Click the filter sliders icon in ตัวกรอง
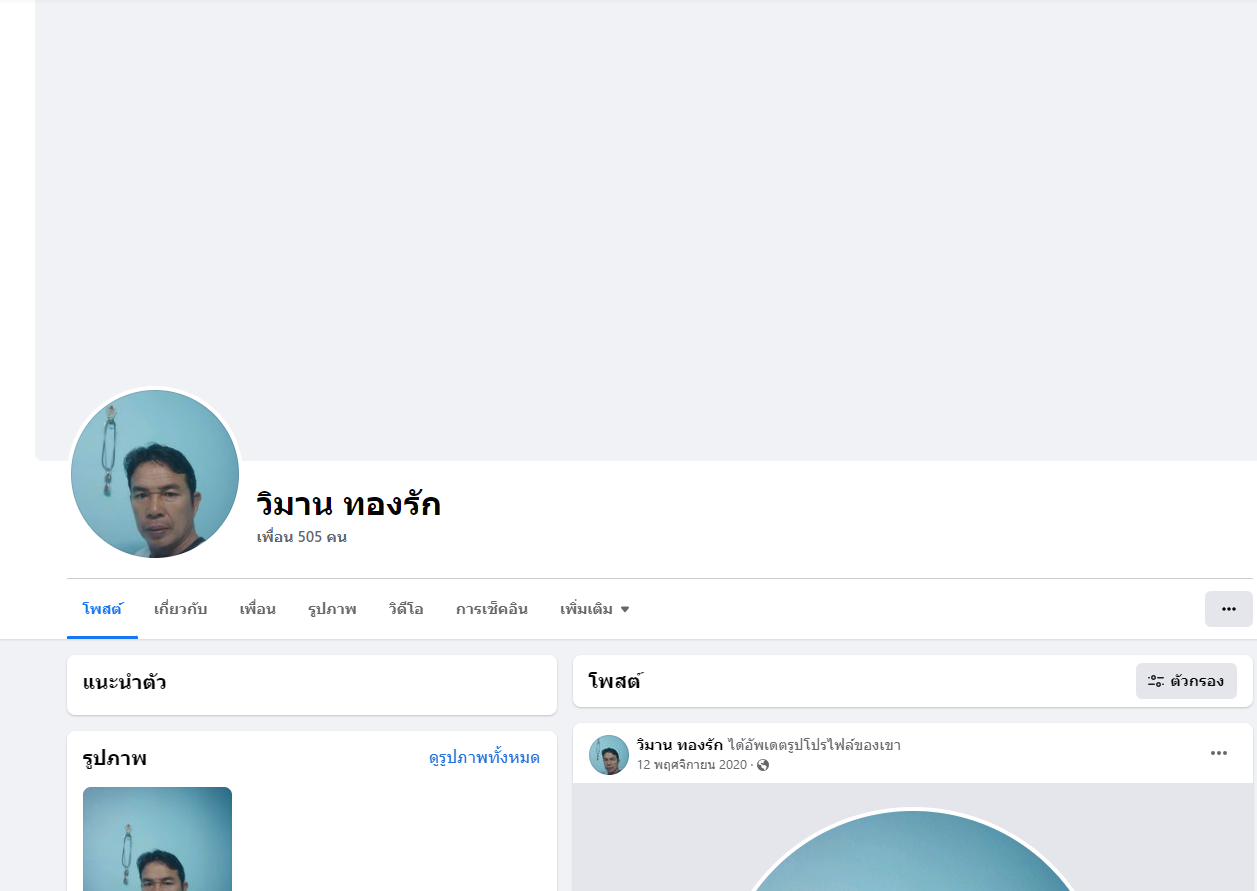 tap(1155, 681)
